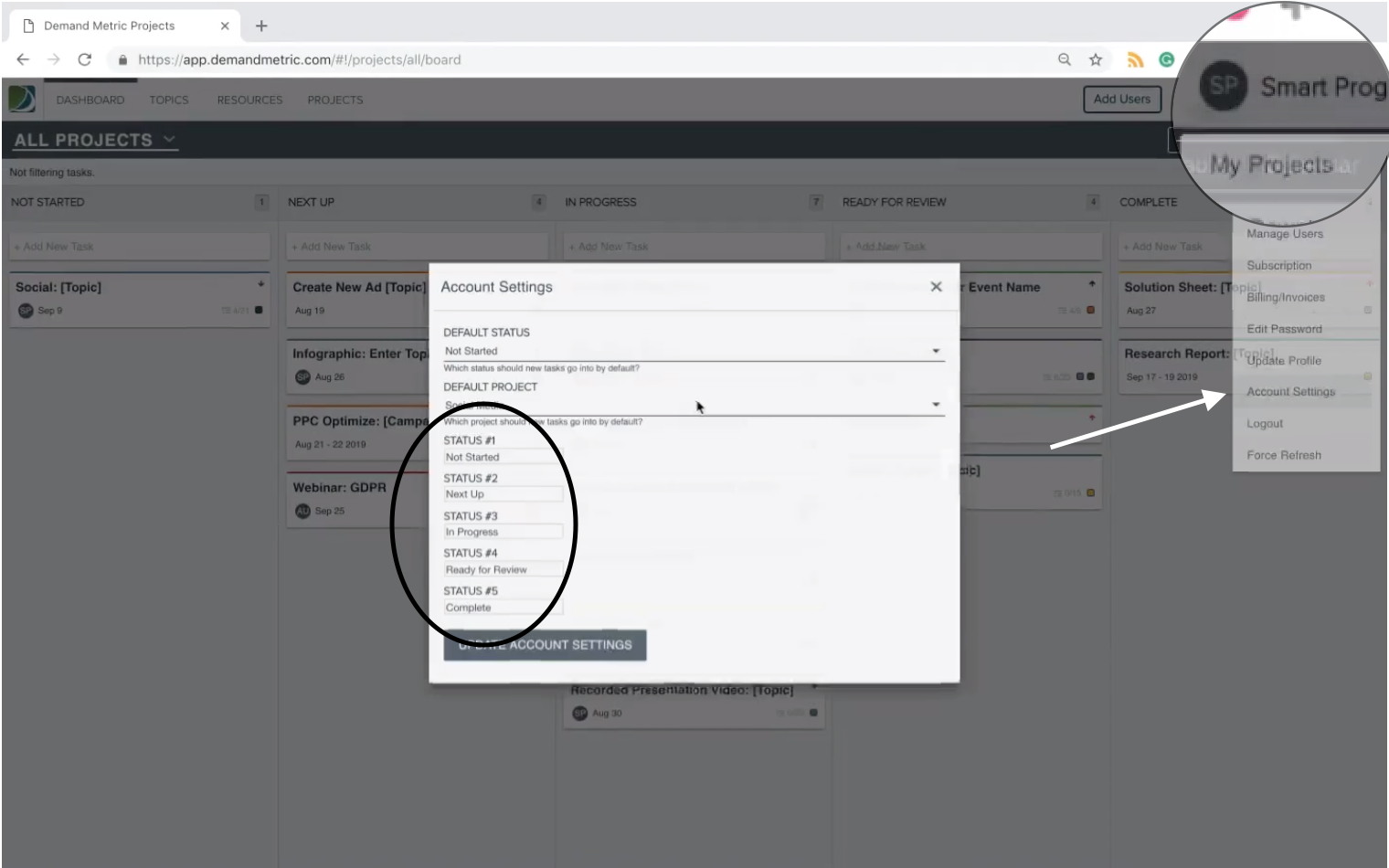1389x868 pixels.
Task: Close the Account Settings dialog
Action: click(x=936, y=287)
